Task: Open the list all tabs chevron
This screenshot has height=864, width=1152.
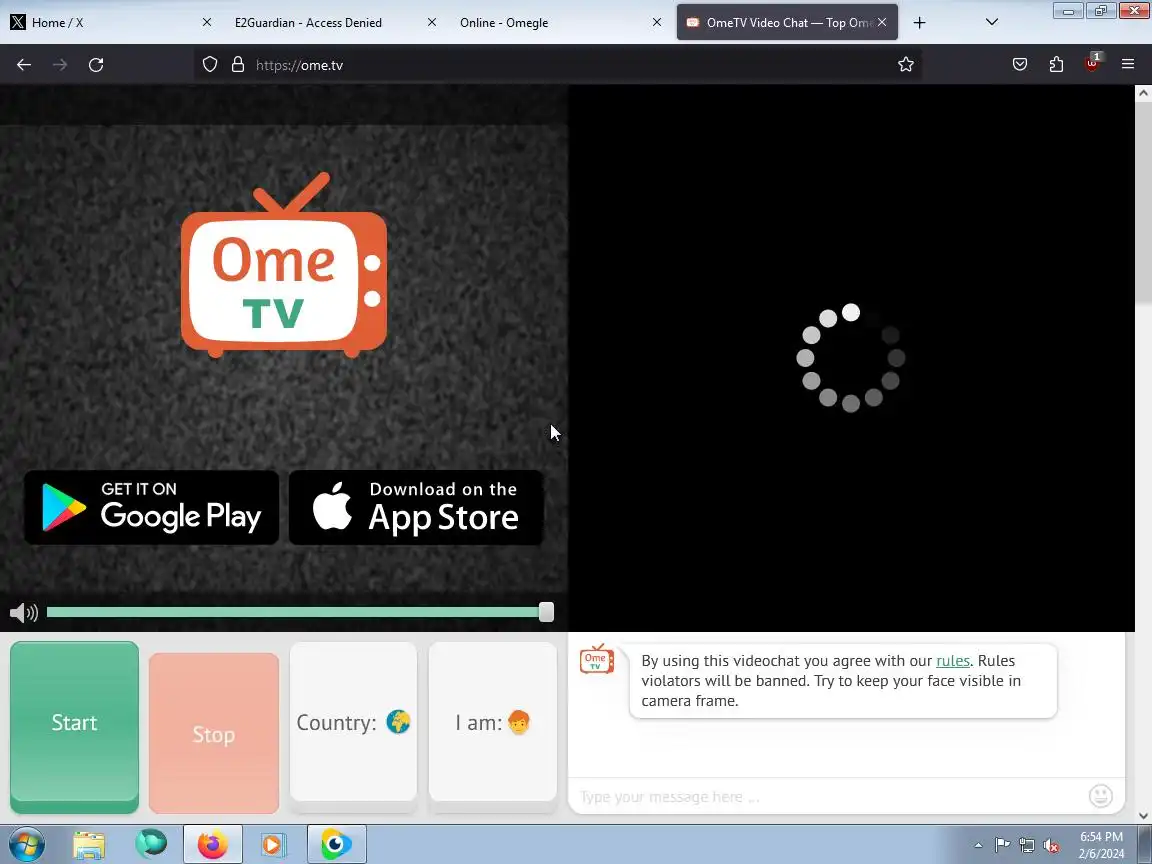Action: pos(991,22)
